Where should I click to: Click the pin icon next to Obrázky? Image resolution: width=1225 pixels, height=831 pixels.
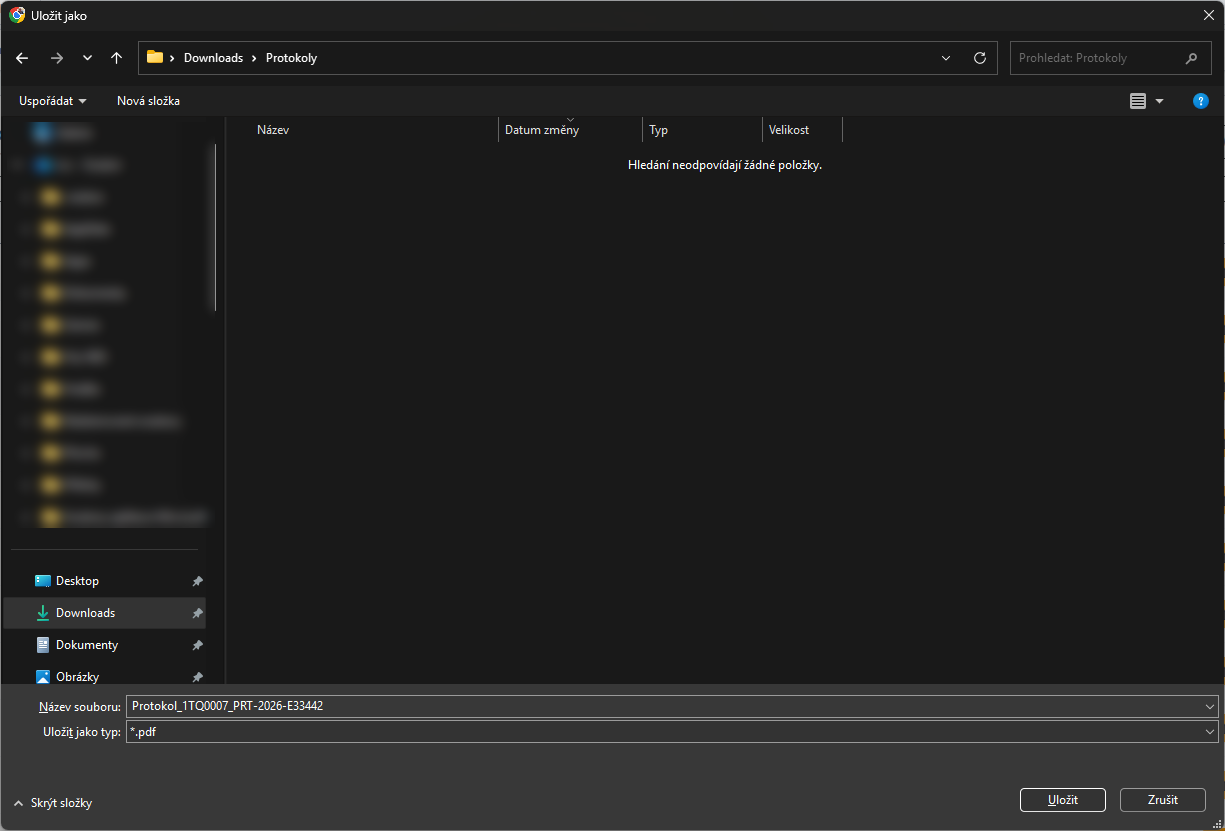click(197, 677)
